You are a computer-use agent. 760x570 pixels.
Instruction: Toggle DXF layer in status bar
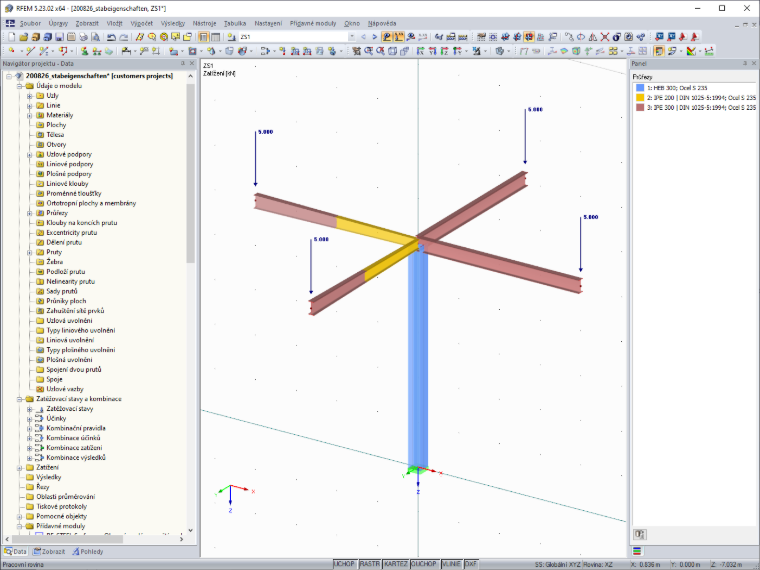[x=471, y=564]
